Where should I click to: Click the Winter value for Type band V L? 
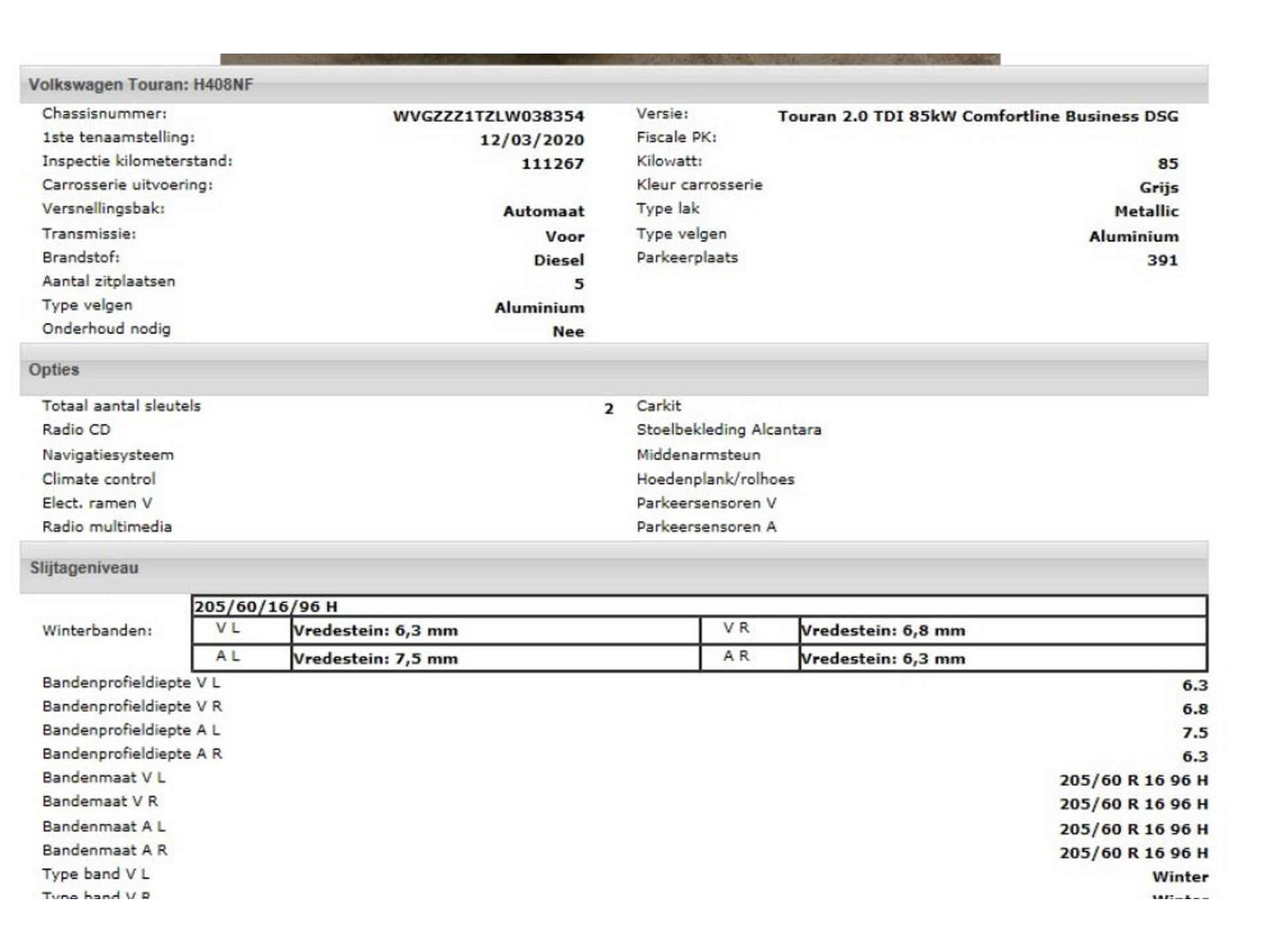1180,877
